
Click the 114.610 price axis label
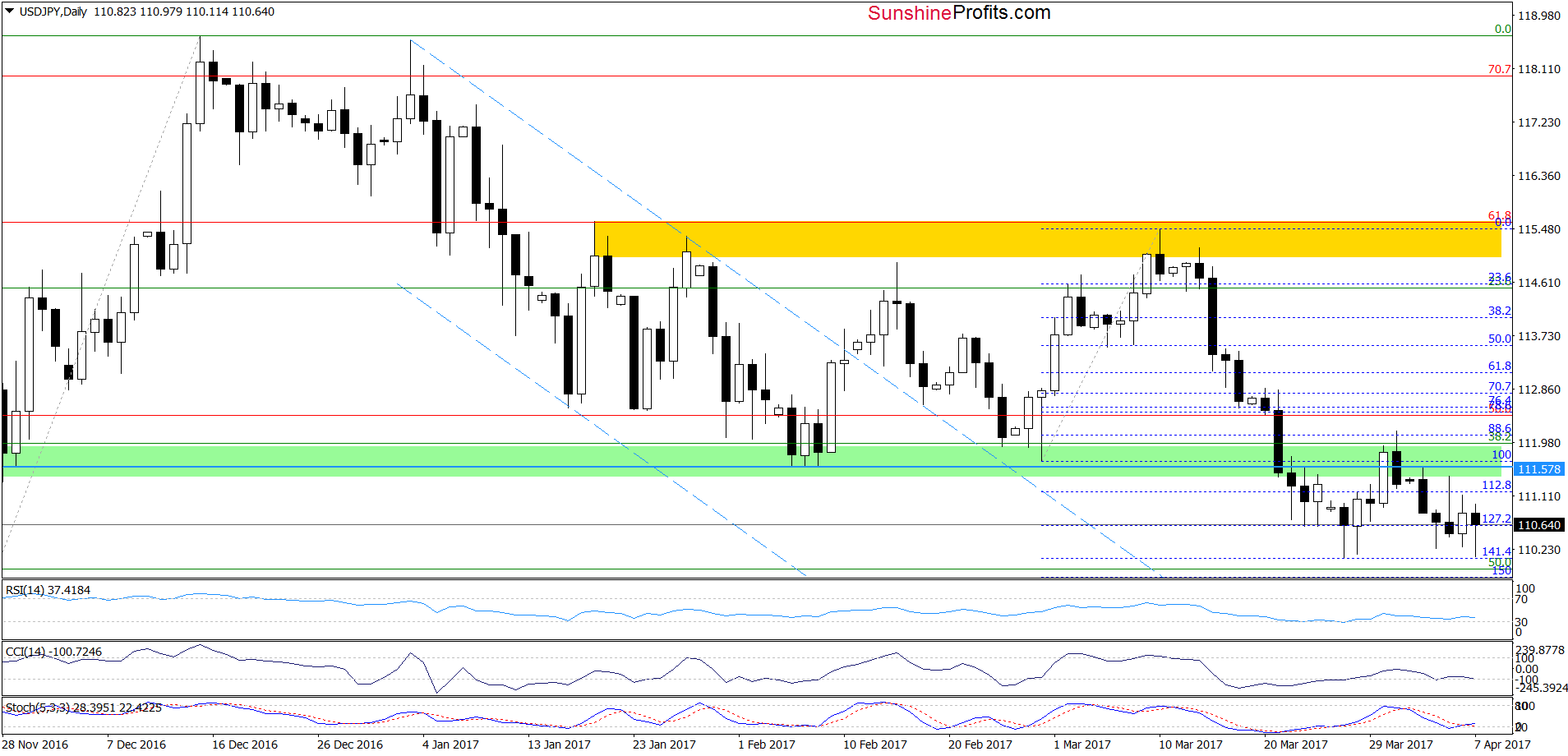point(1538,283)
